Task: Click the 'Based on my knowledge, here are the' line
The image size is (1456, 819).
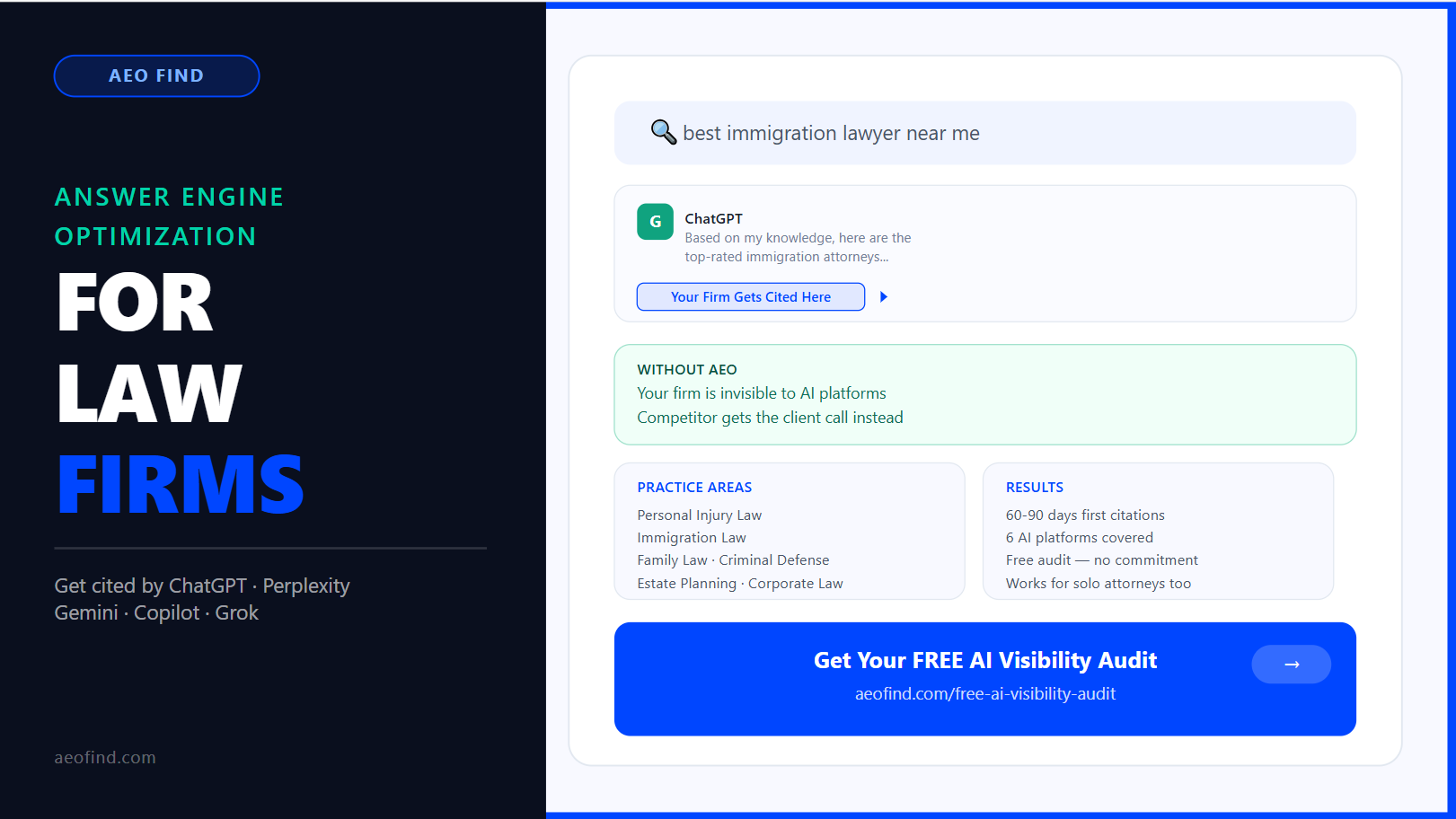Action: pyautogui.click(x=798, y=238)
